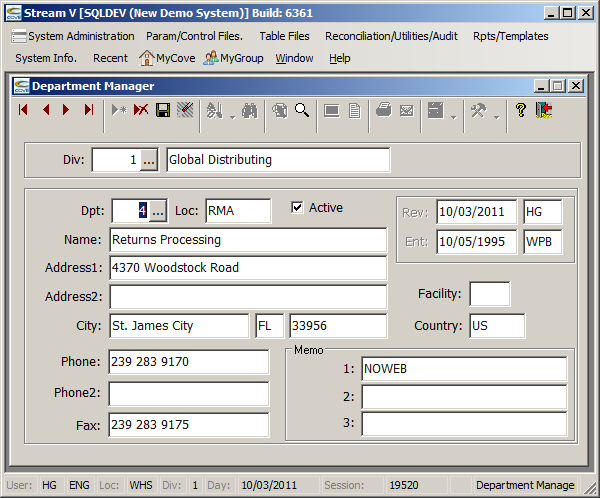Click the document page icon

pyautogui.click(x=355, y=111)
